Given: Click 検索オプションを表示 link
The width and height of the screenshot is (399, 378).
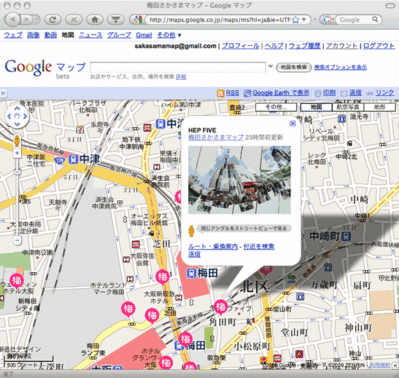Looking at the screenshot, I should (x=341, y=67).
